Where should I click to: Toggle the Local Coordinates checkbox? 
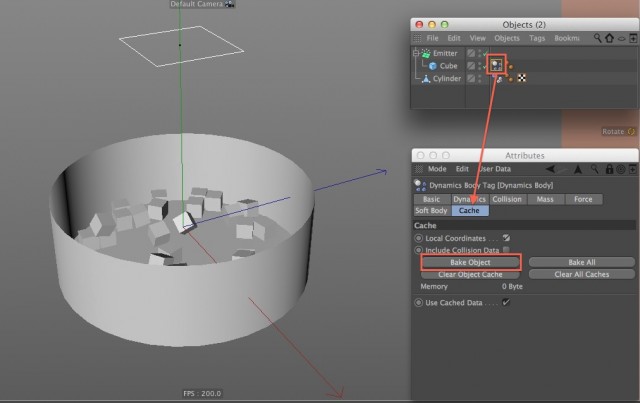506,238
